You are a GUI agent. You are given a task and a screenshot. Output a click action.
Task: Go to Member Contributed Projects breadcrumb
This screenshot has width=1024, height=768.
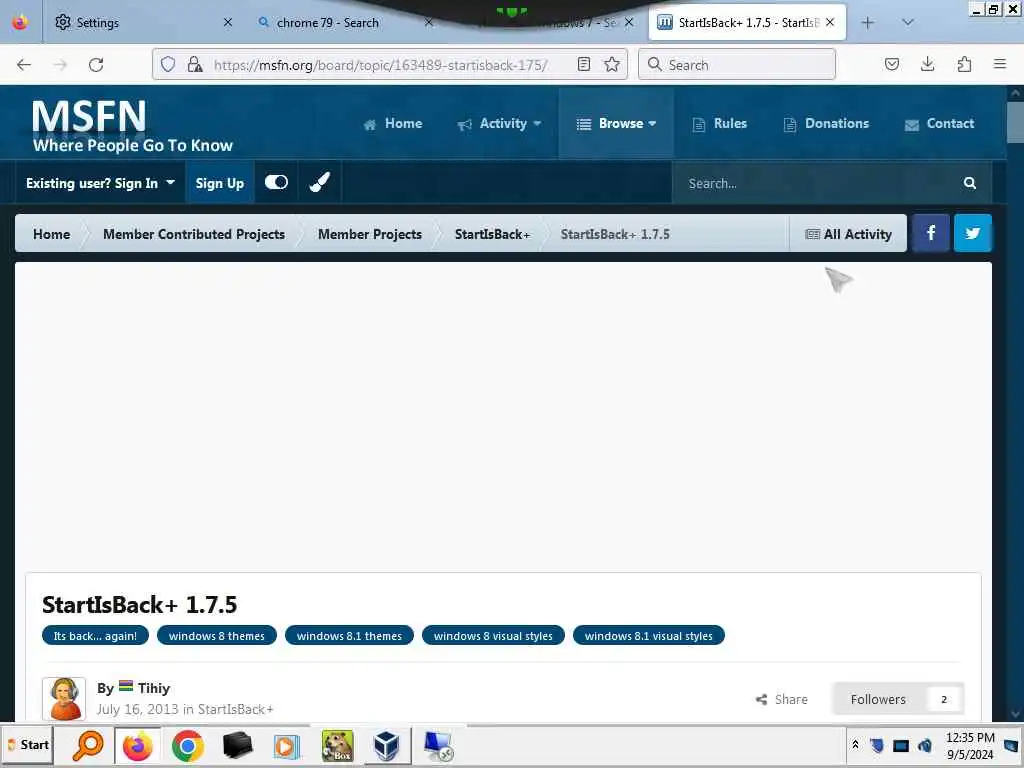click(x=194, y=234)
